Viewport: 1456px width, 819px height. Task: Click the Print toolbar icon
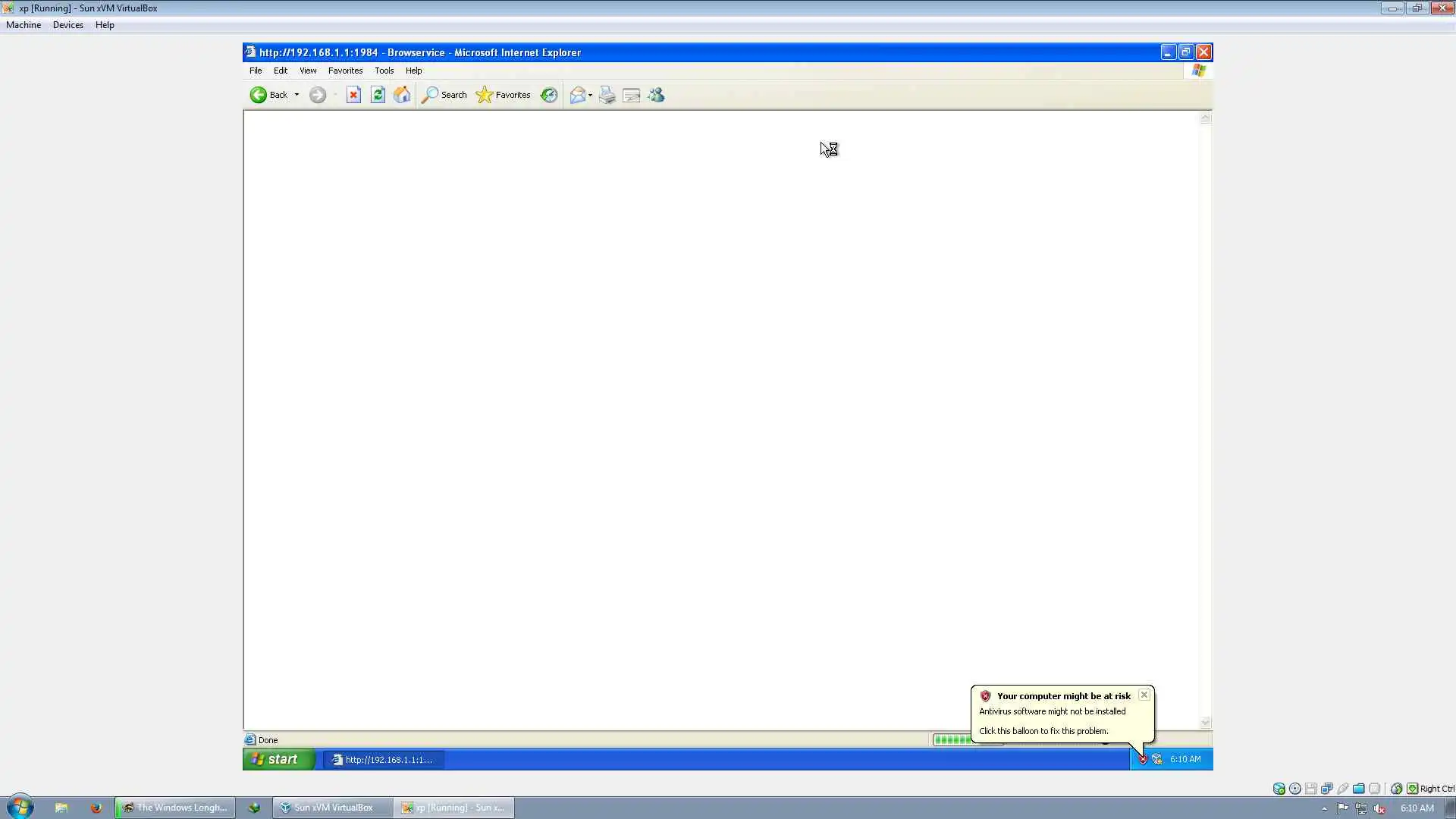click(x=607, y=95)
